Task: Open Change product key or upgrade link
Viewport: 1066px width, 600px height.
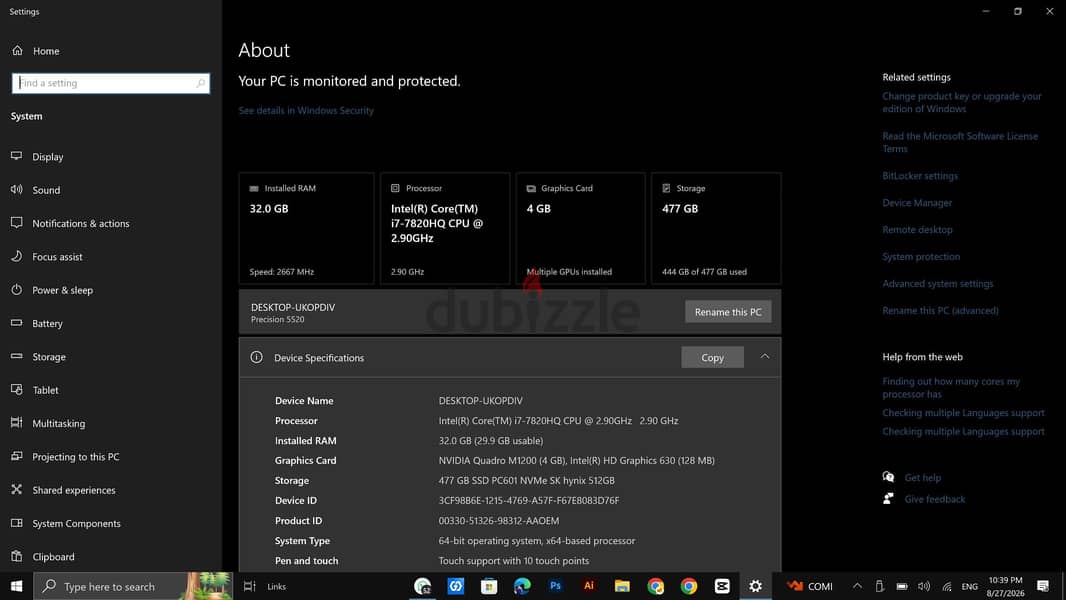Action: 961,103
